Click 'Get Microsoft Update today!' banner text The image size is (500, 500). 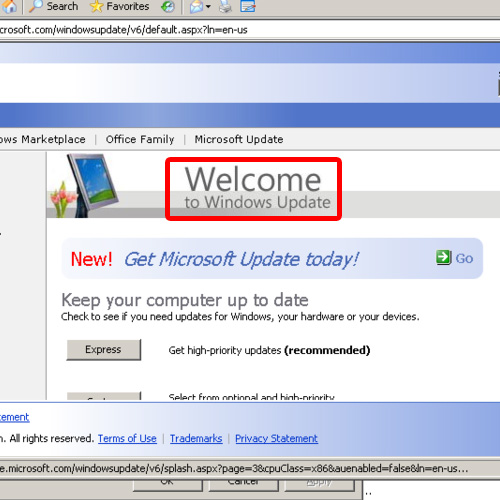(x=241, y=259)
